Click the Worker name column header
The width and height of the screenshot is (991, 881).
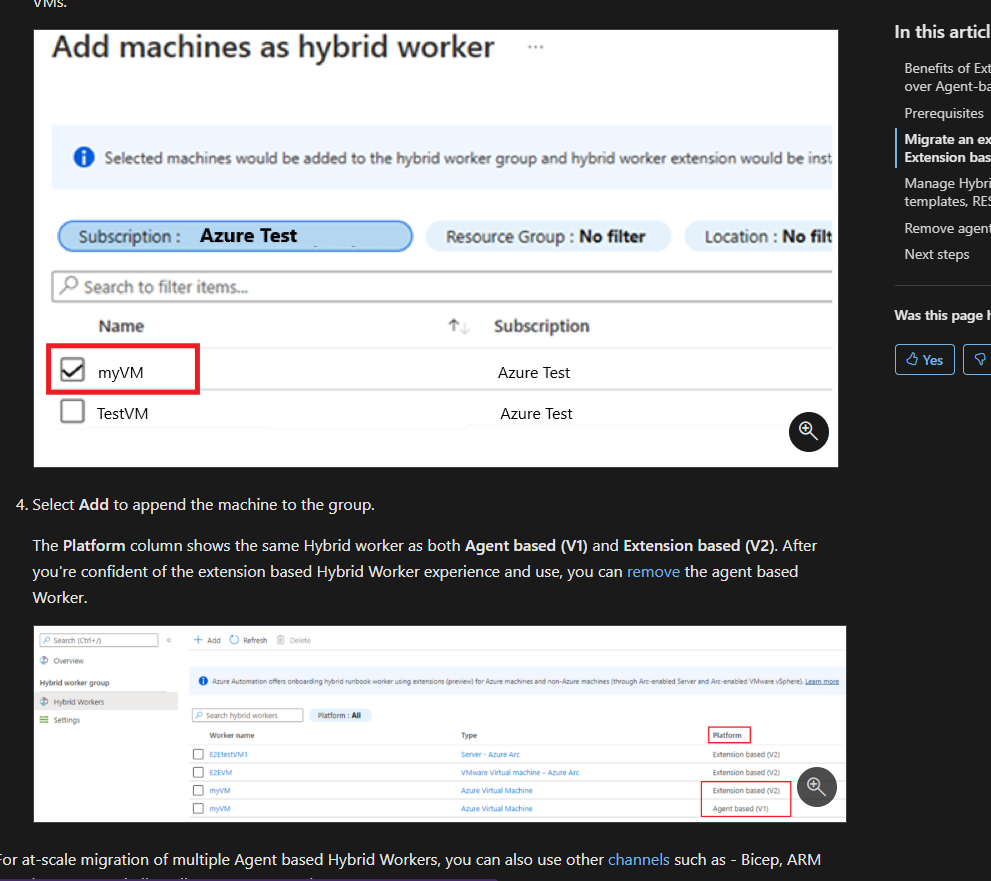tap(232, 735)
